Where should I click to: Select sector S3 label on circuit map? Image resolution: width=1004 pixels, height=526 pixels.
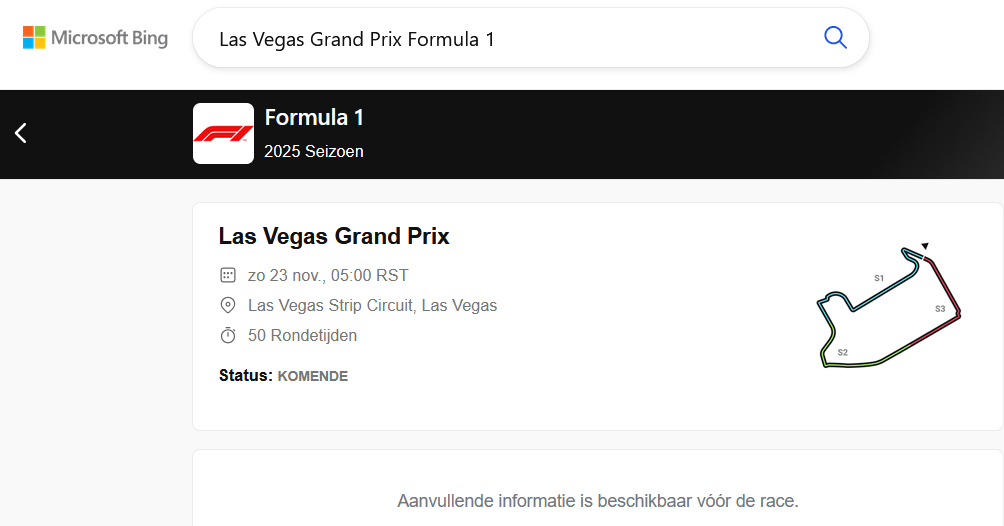pos(940,309)
